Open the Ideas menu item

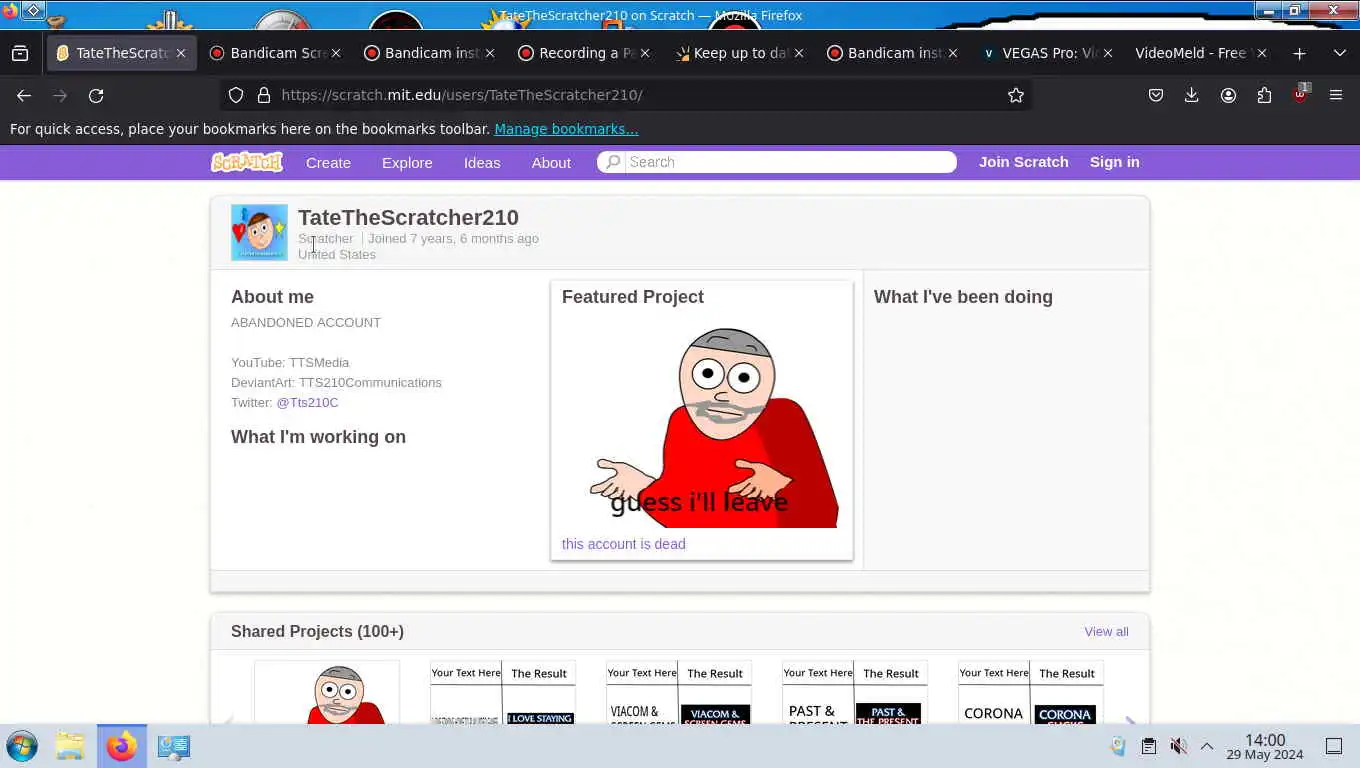482,162
